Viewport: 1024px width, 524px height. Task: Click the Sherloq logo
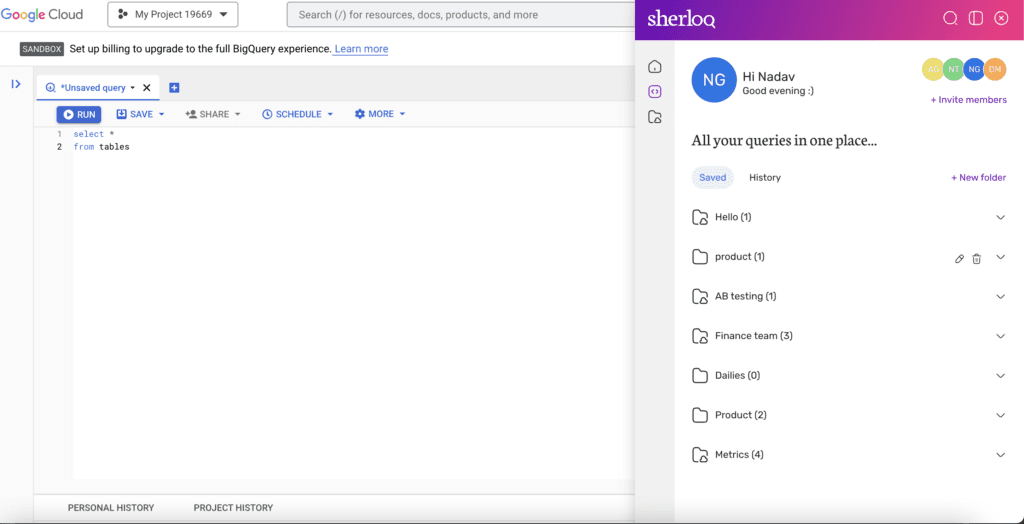[x=681, y=19]
